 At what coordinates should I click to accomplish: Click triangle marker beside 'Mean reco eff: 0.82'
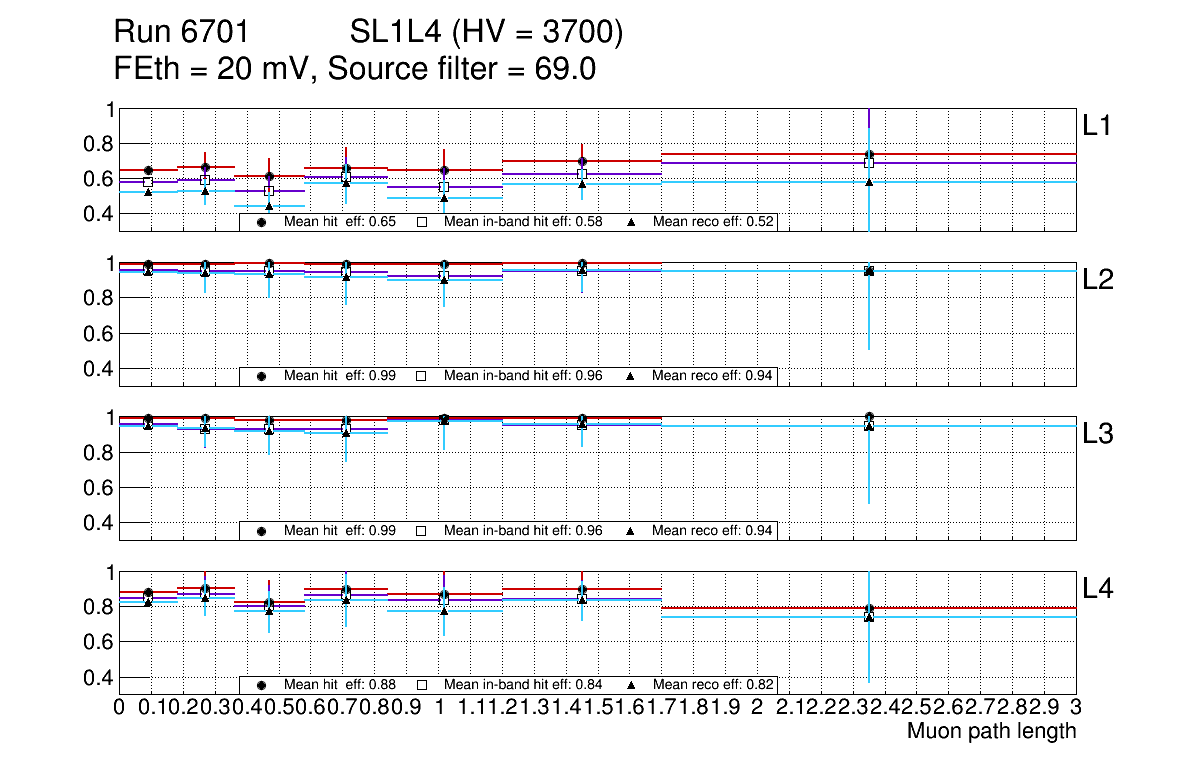[x=631, y=685]
